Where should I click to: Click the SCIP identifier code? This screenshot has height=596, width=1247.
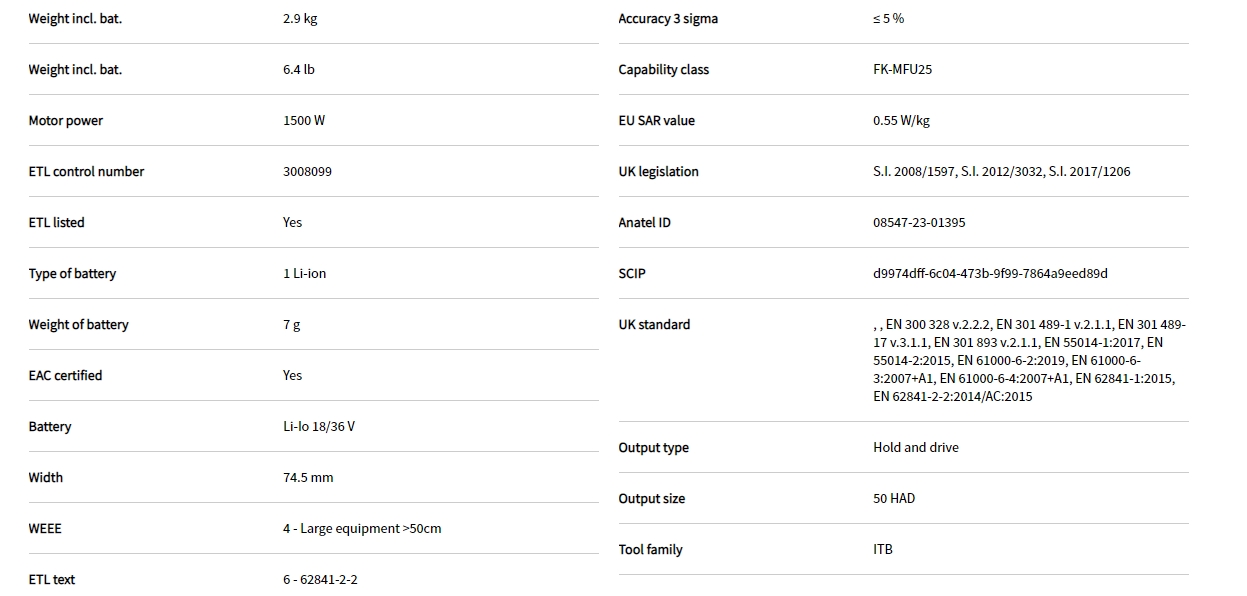[990, 274]
